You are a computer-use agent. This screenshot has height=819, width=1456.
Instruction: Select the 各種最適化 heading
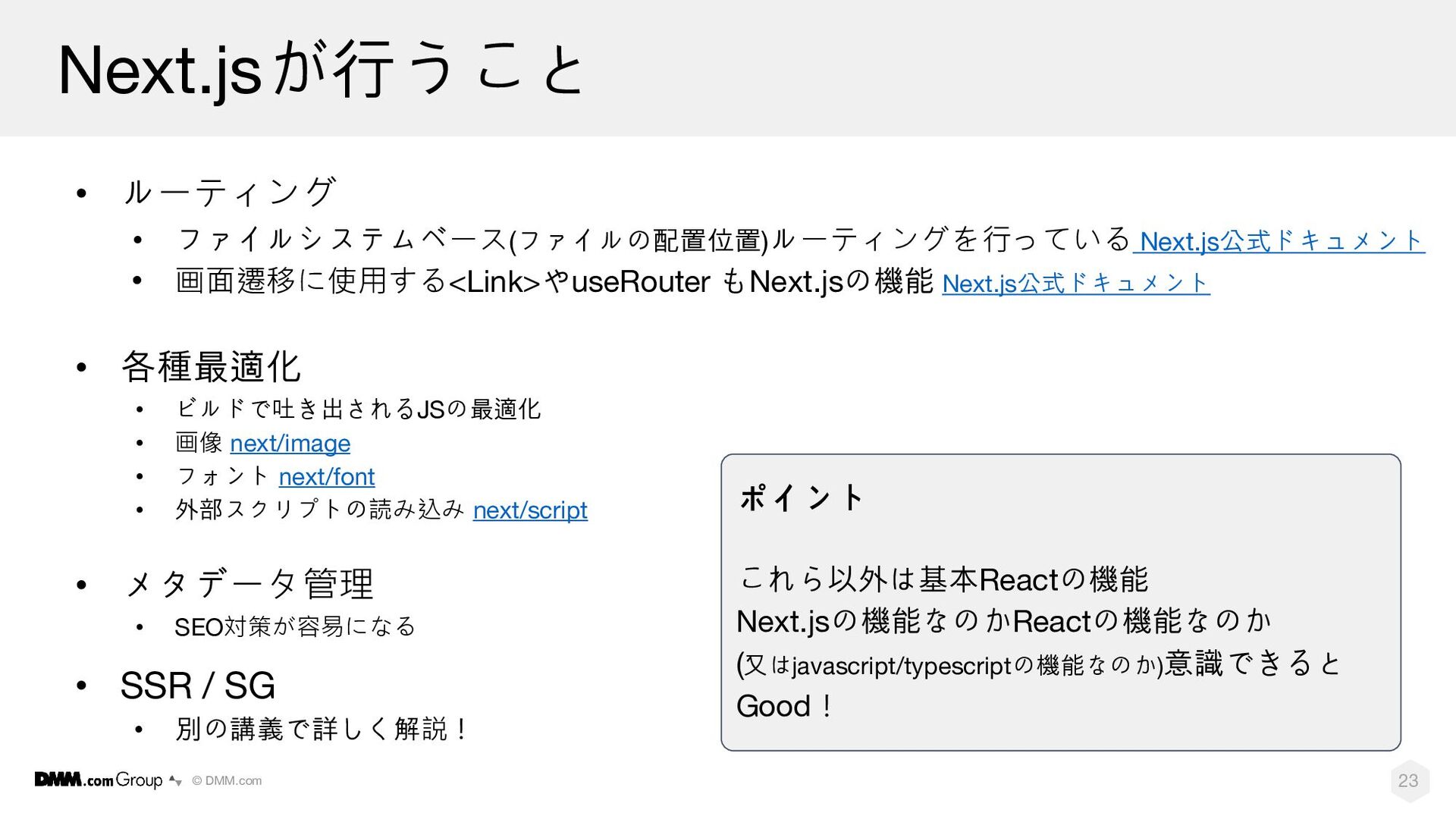(x=211, y=367)
